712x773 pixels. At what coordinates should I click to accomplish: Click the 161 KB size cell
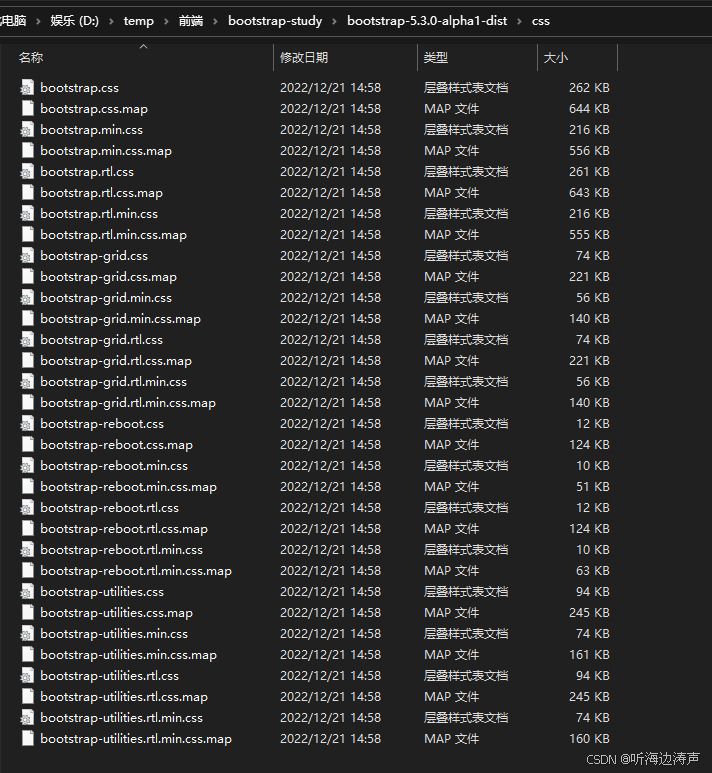click(589, 655)
